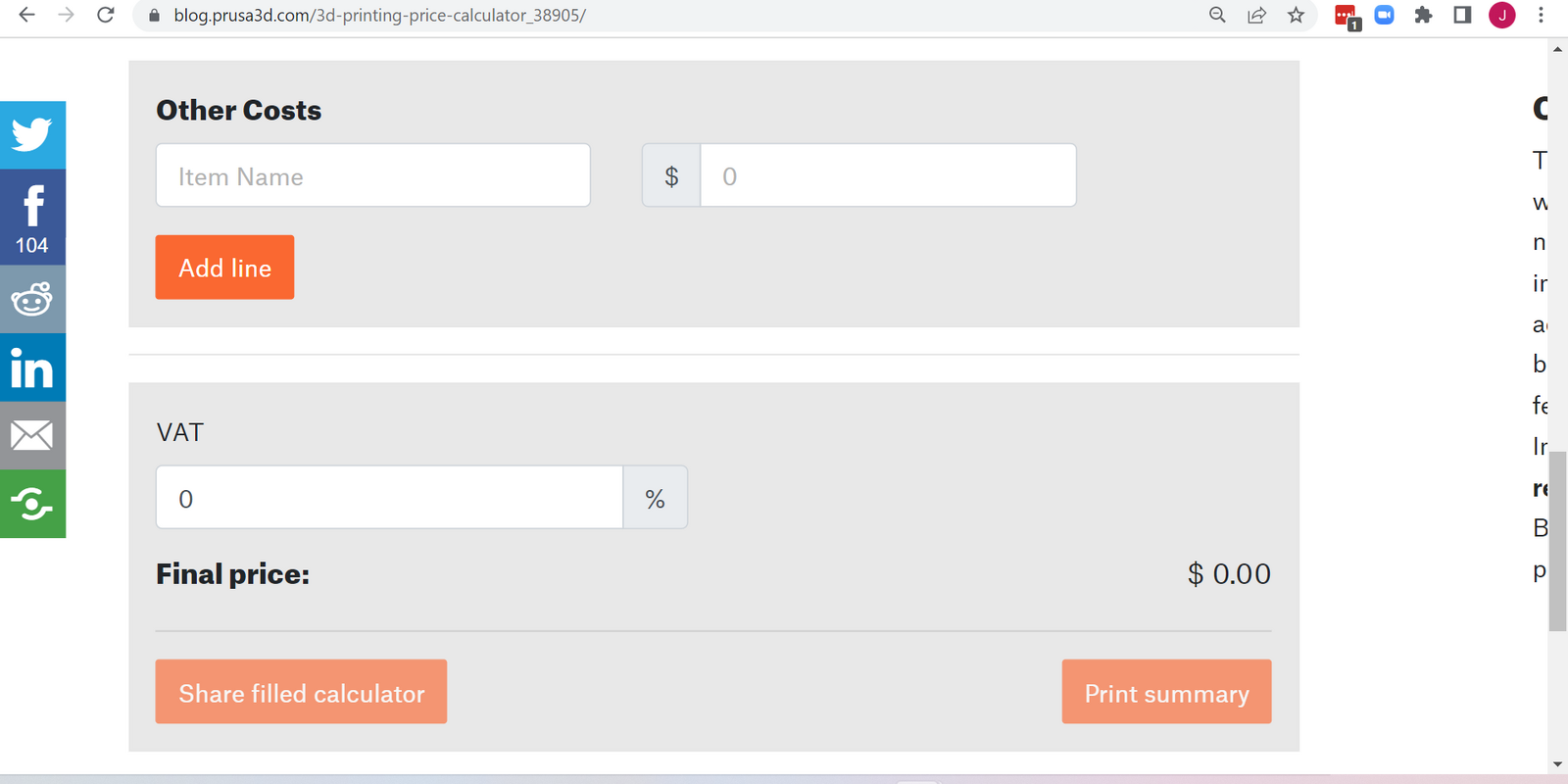Screen dimensions: 1568x784
Task: Share by email envelope icon
Action: tap(32, 436)
